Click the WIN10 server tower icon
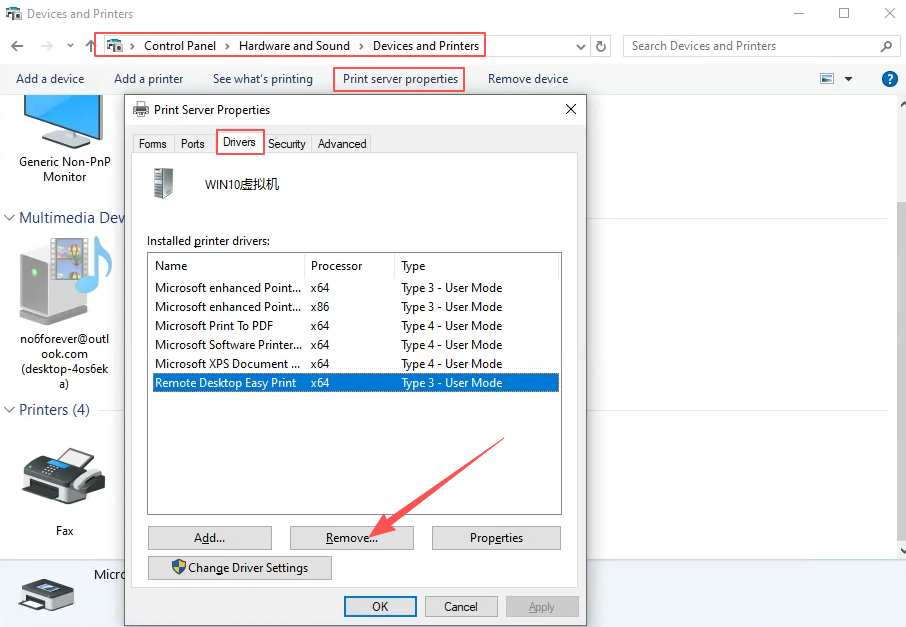Screen dimensions: 906x627 coord(163,183)
